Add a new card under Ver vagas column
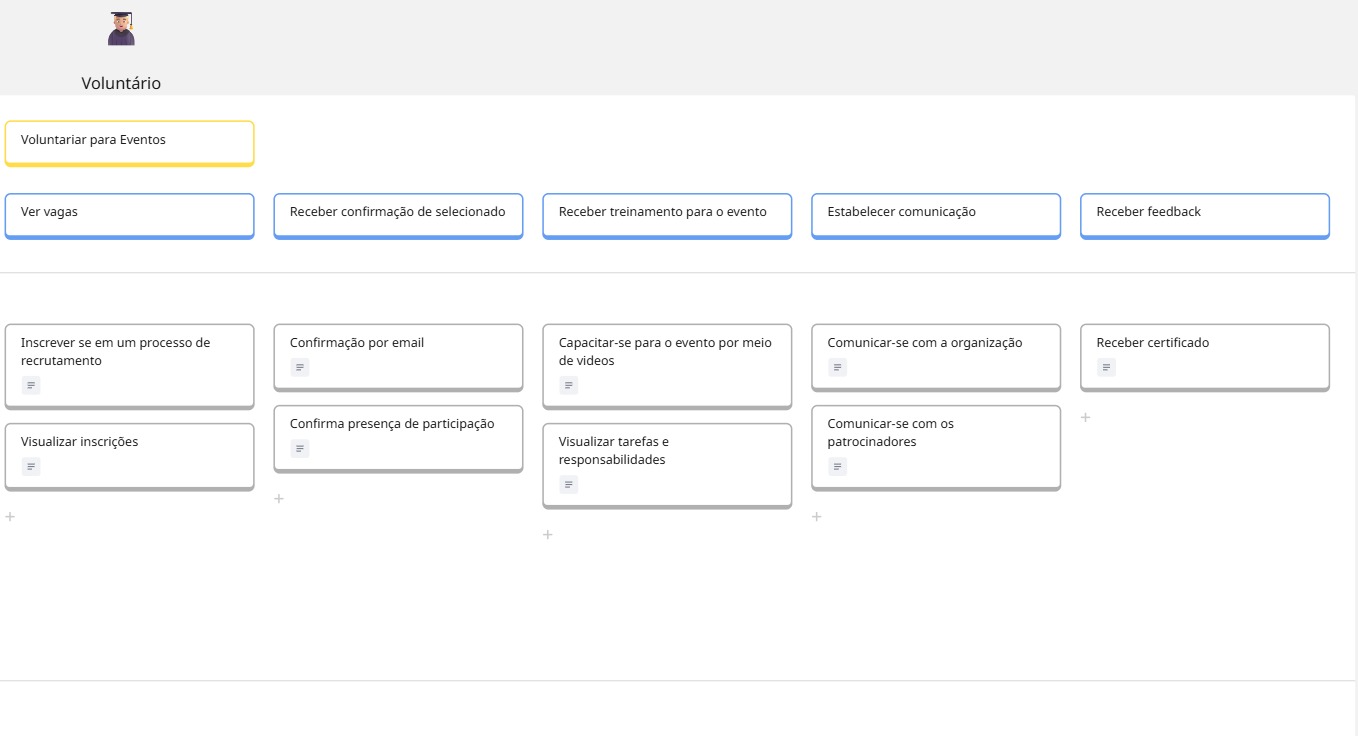Screen dimensions: 1358x736 [10, 517]
